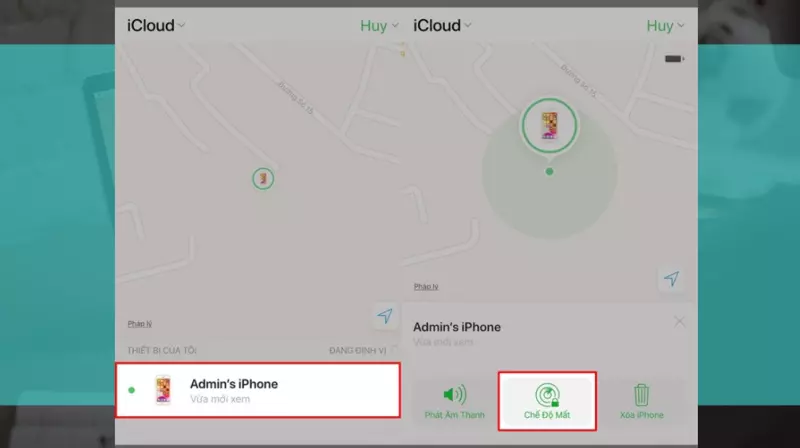Open the left iCloud dropdown menu
This screenshot has height=448, width=800.
pyautogui.click(x=156, y=26)
